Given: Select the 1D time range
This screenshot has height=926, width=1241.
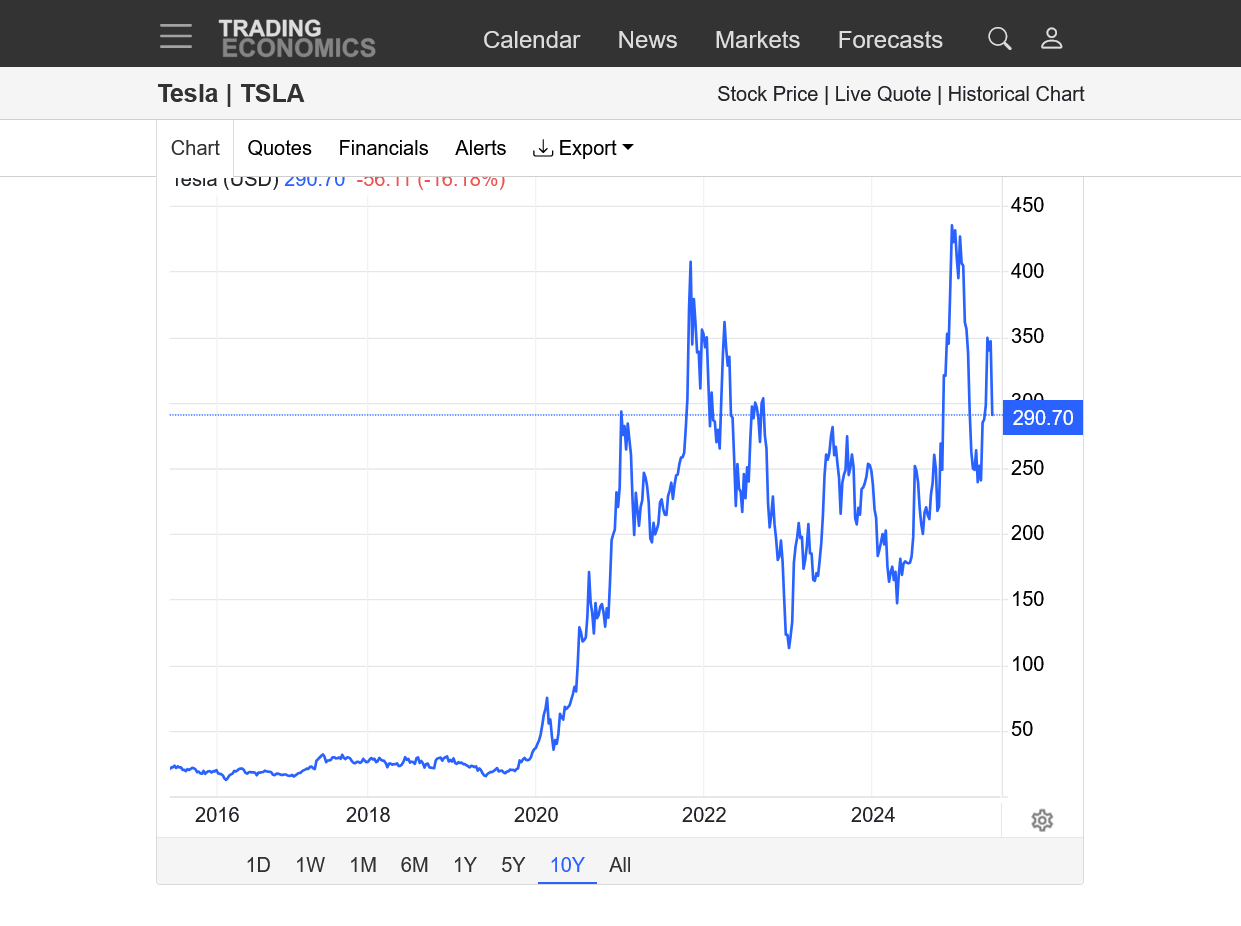Looking at the screenshot, I should [258, 865].
